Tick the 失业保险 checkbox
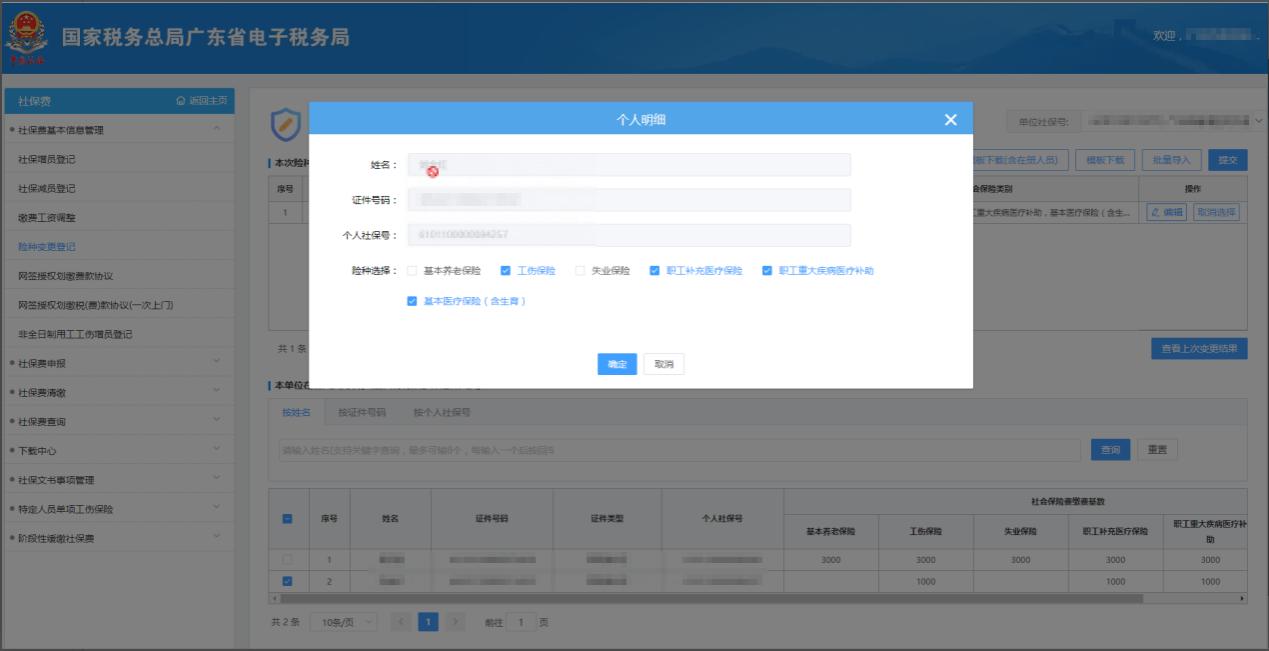Image resolution: width=1269 pixels, height=651 pixels. (x=580, y=271)
